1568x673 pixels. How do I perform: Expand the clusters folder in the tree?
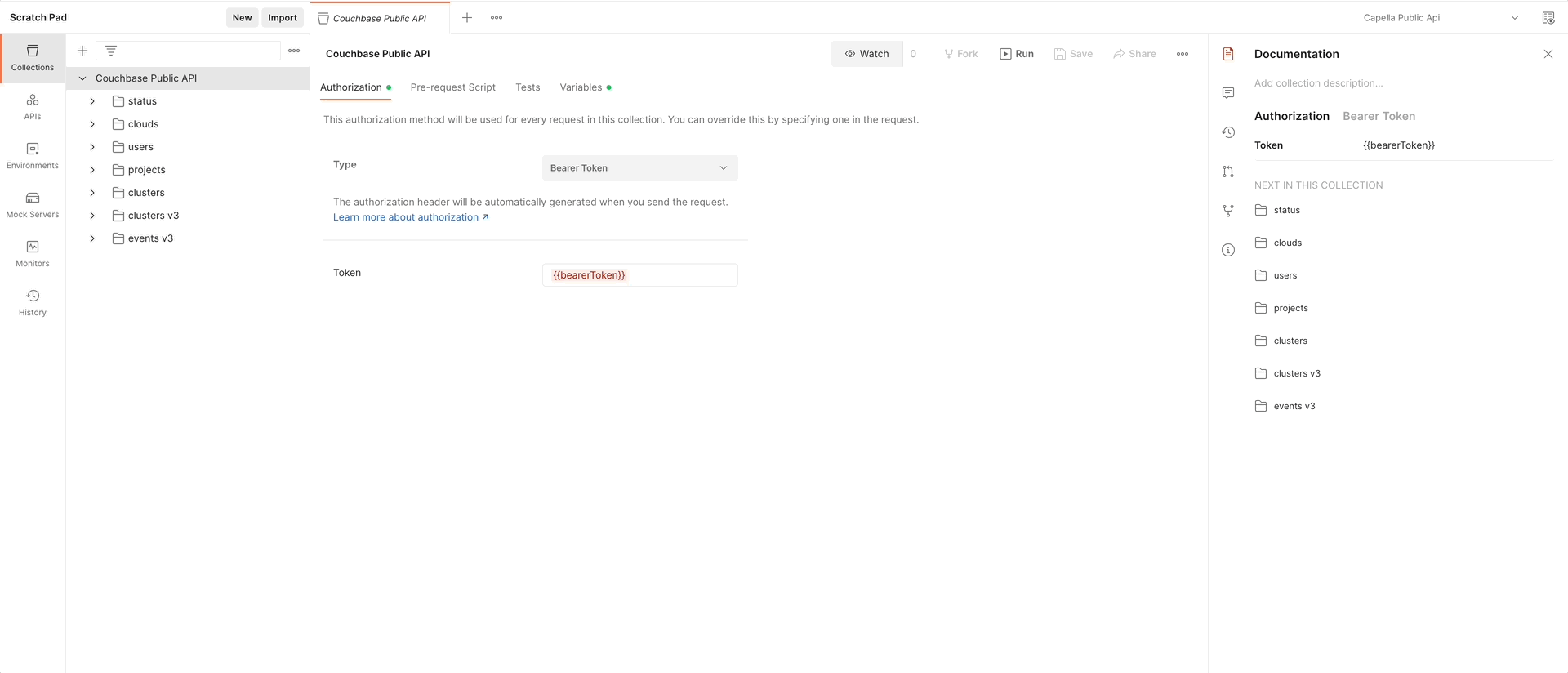(x=92, y=193)
